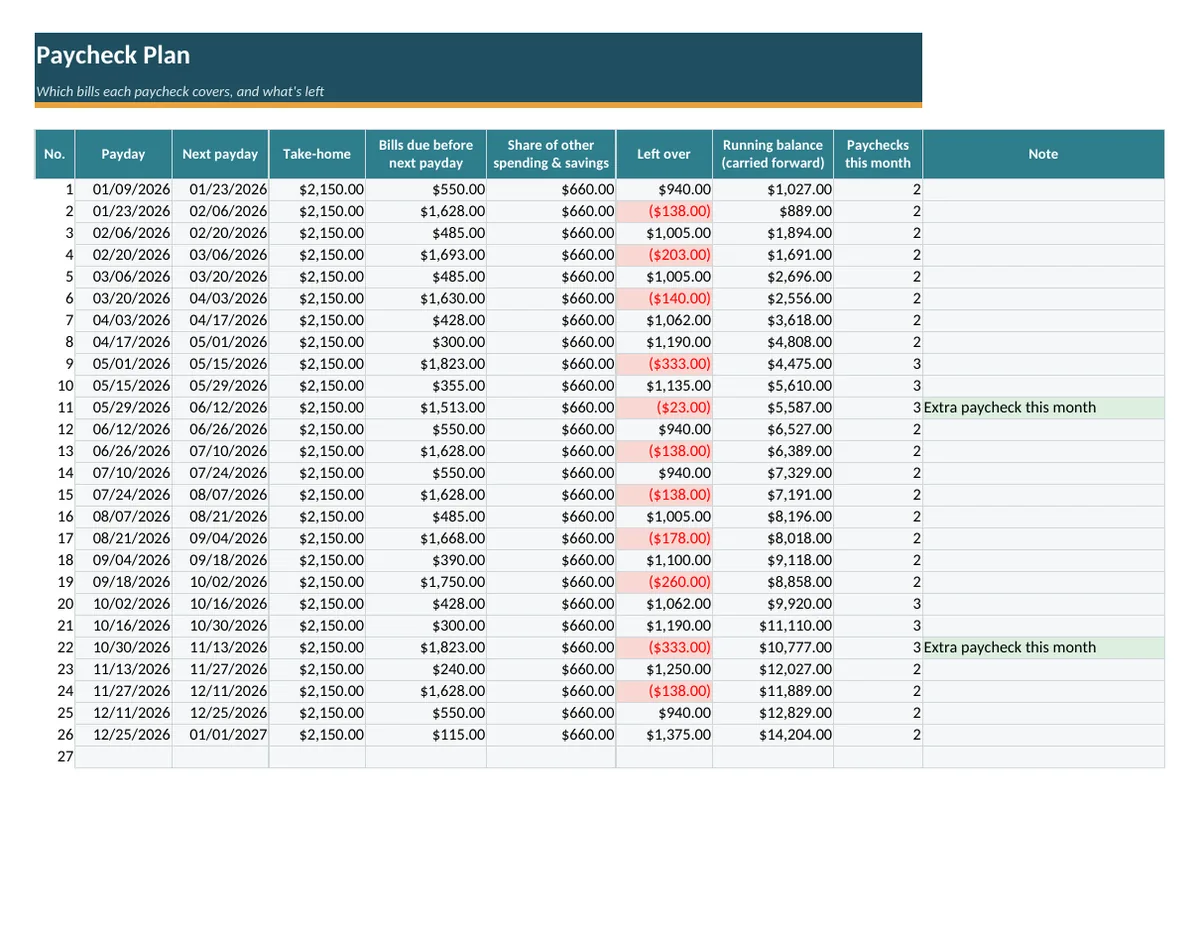Screen dimensions: 1200x927
Task: Click left over cell $1,190.00 in row 21
Action: pyautogui.click(x=664, y=625)
